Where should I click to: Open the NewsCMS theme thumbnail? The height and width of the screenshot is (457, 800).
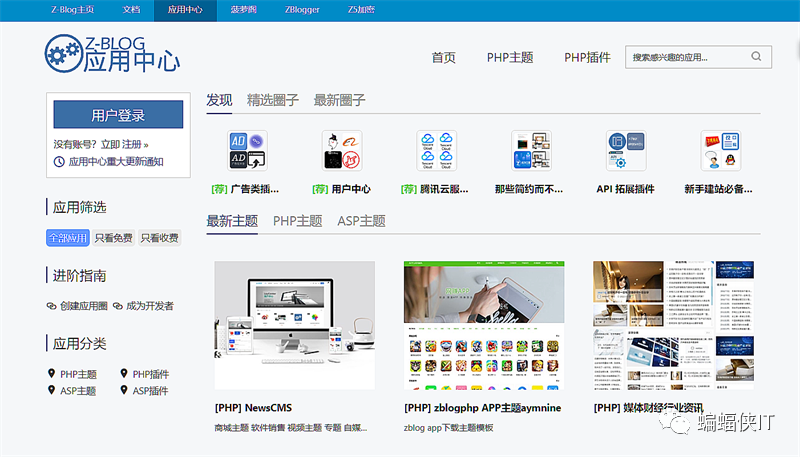[x=295, y=325]
